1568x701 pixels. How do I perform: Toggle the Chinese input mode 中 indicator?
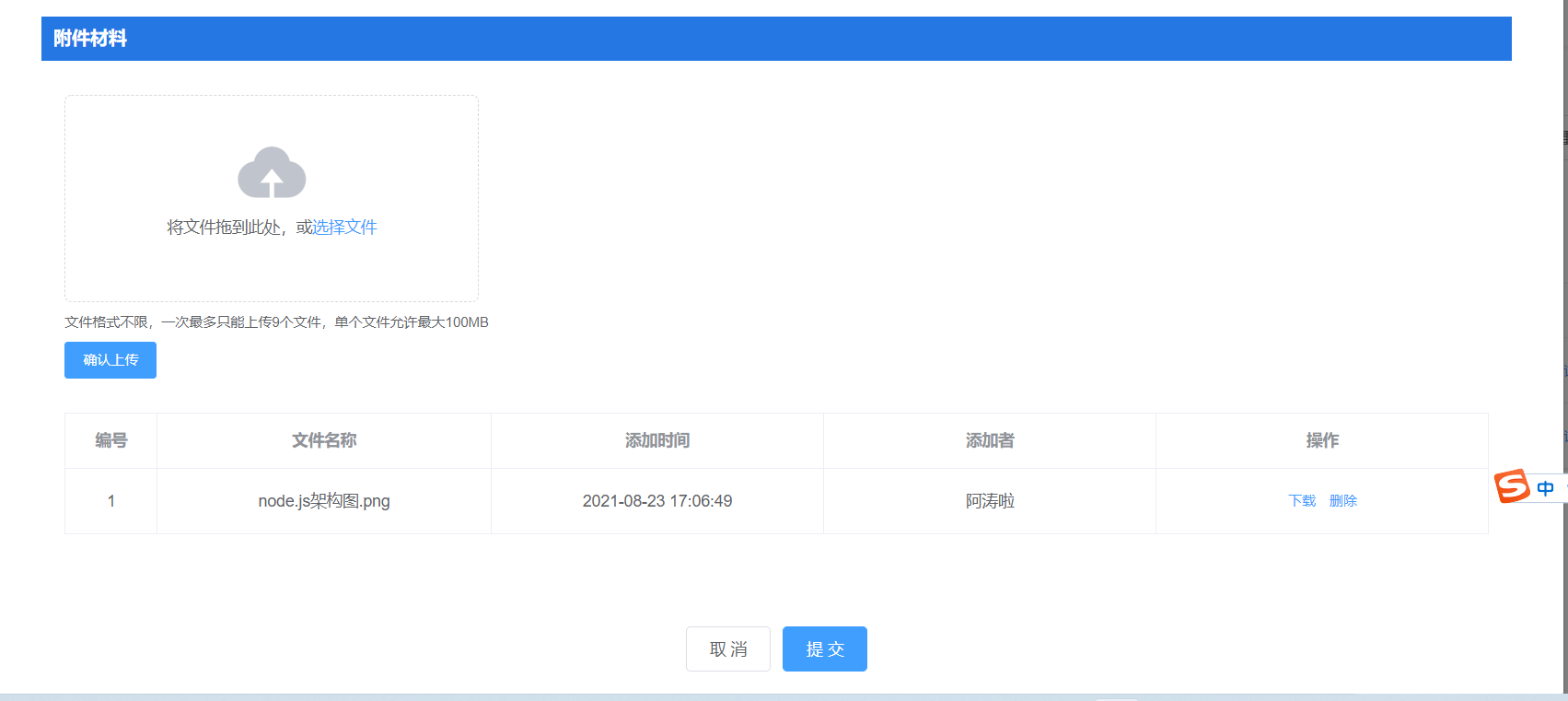(1546, 488)
